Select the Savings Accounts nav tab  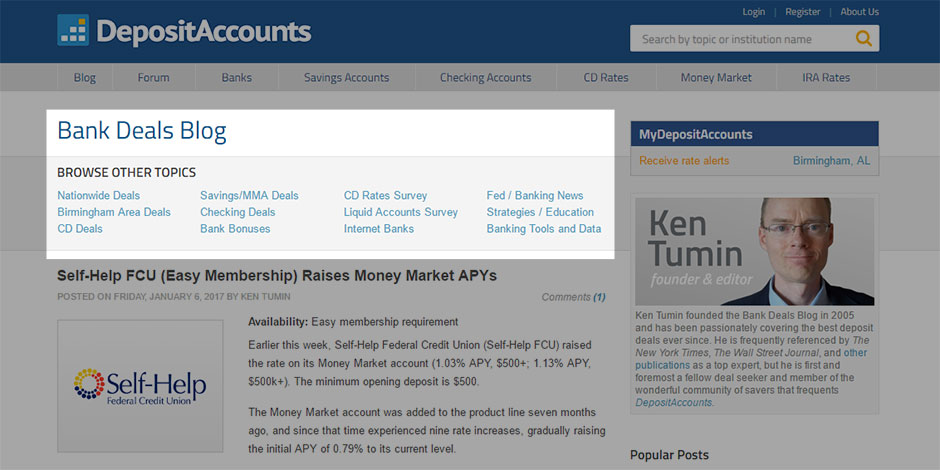click(x=347, y=77)
